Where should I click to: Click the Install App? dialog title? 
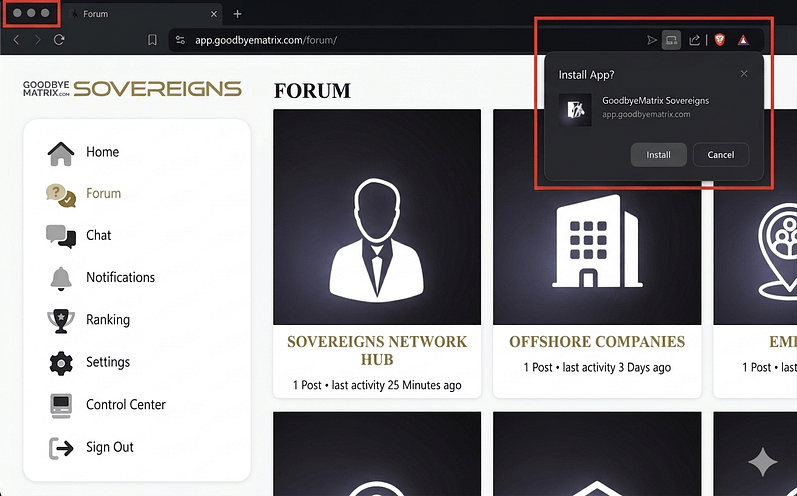586,75
